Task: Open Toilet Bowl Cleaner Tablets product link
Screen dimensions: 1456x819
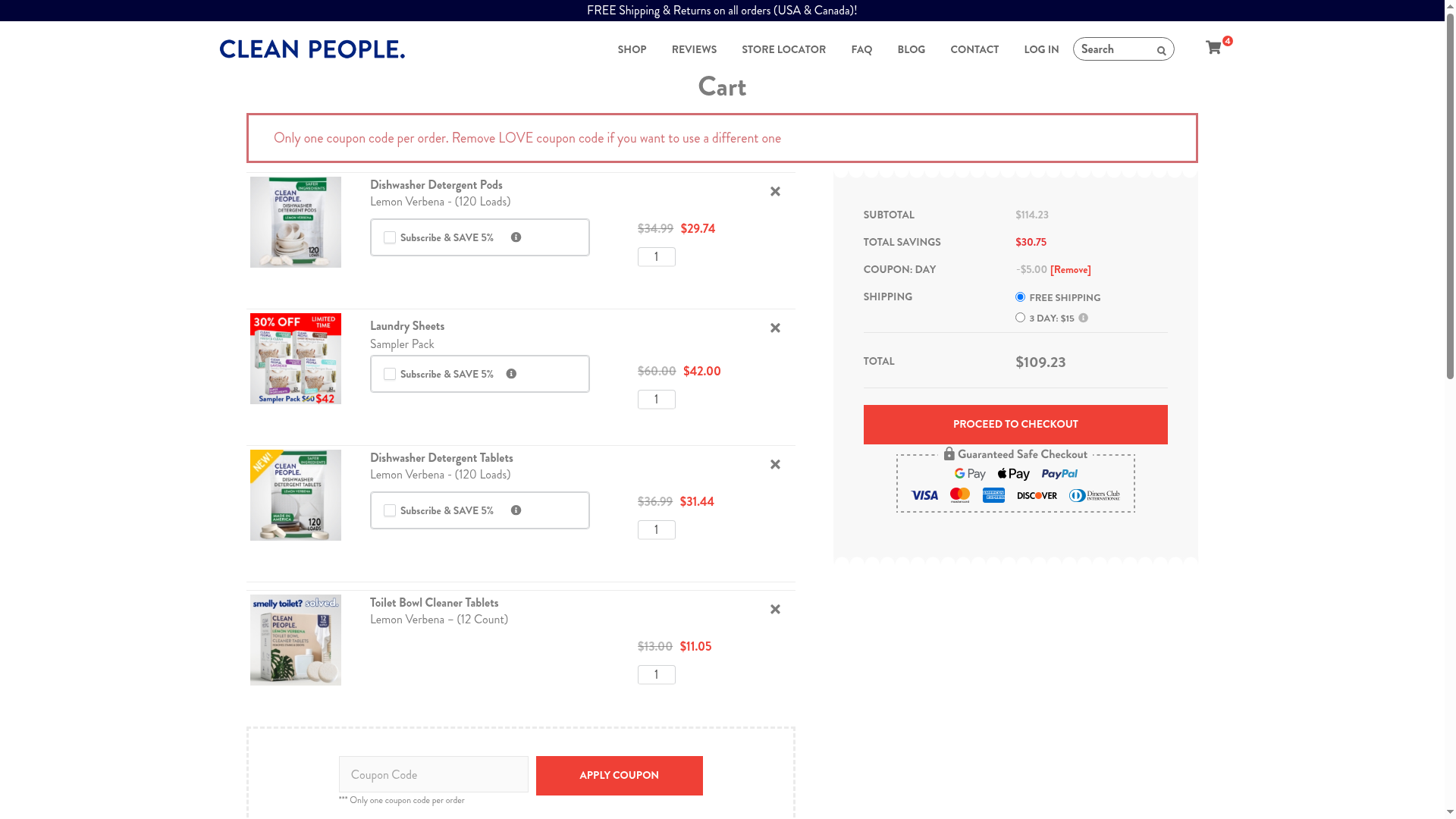Action: pyautogui.click(x=434, y=603)
